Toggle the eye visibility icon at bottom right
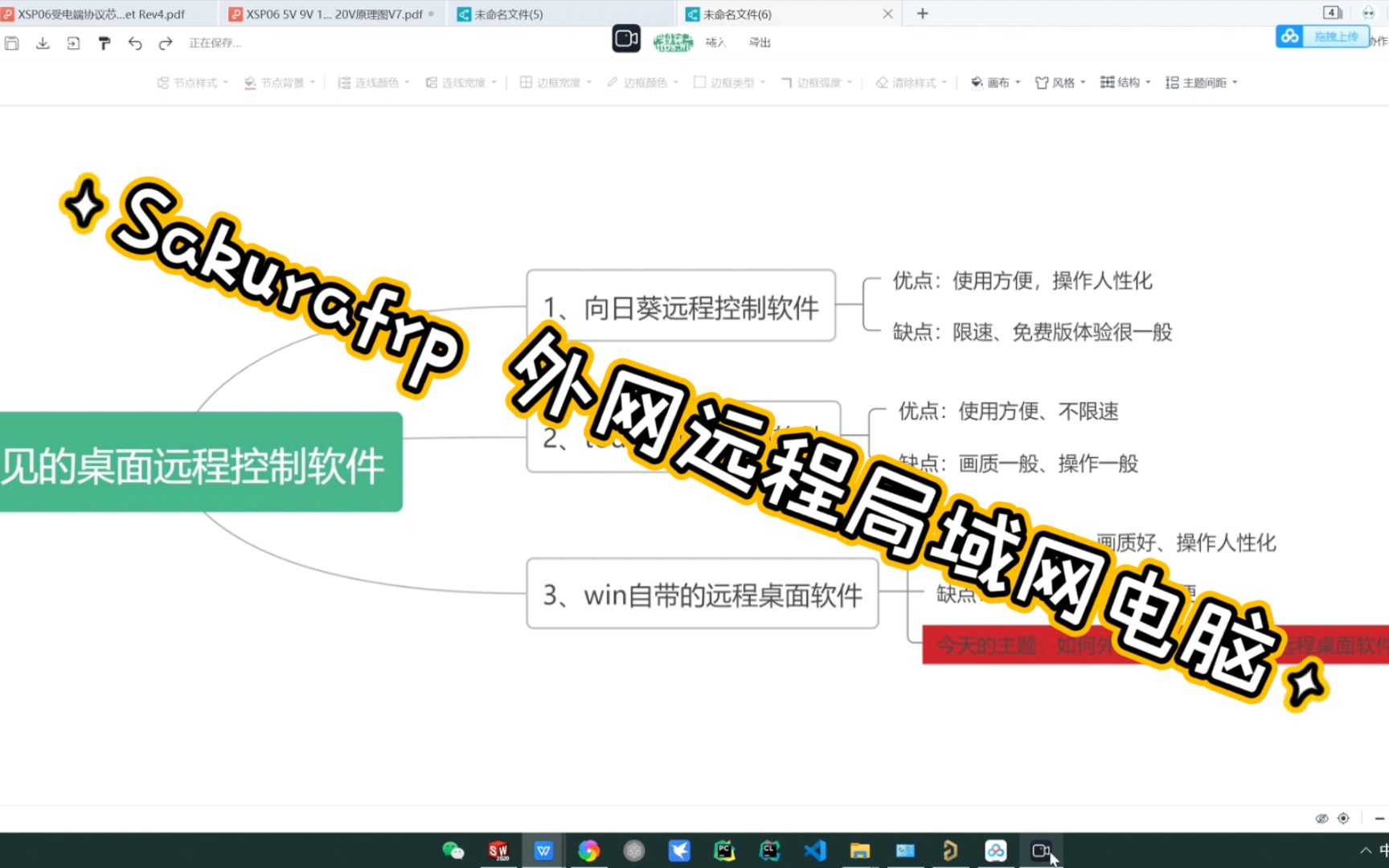 pyautogui.click(x=1321, y=818)
